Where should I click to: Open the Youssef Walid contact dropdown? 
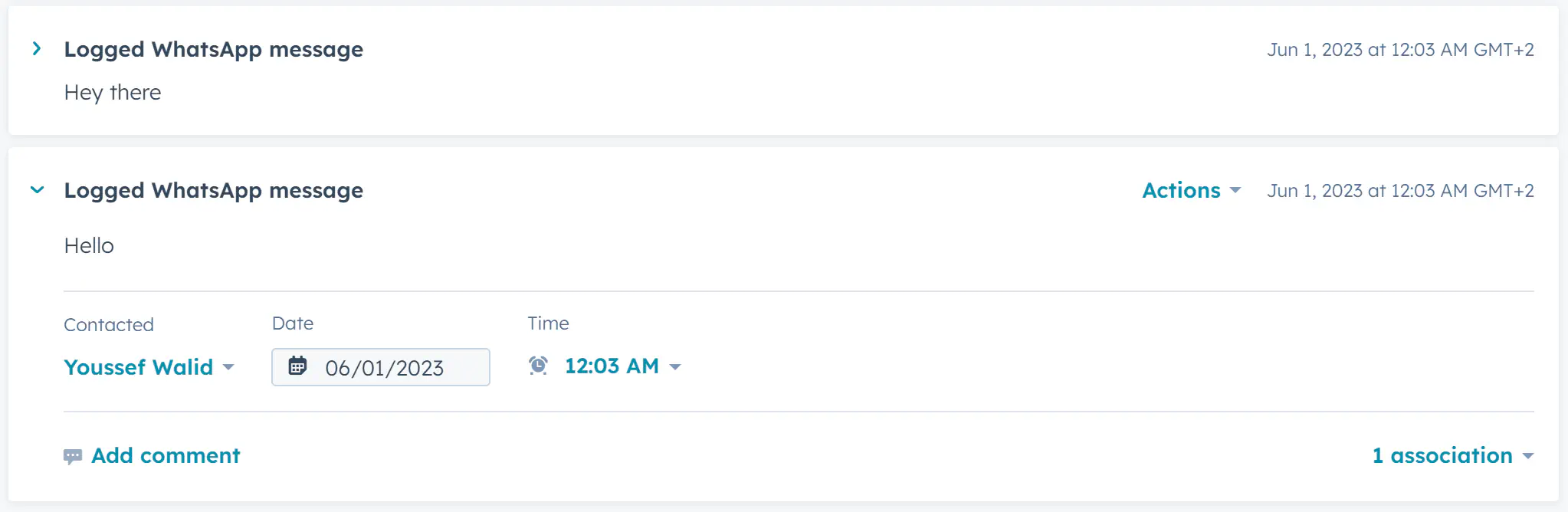pos(149,367)
